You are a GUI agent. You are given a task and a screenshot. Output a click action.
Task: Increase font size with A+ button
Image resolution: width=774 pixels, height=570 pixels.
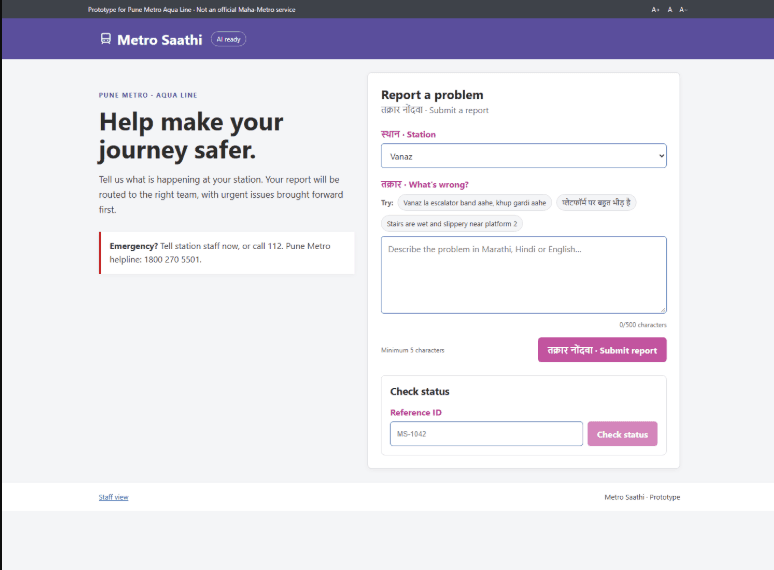coord(655,9)
